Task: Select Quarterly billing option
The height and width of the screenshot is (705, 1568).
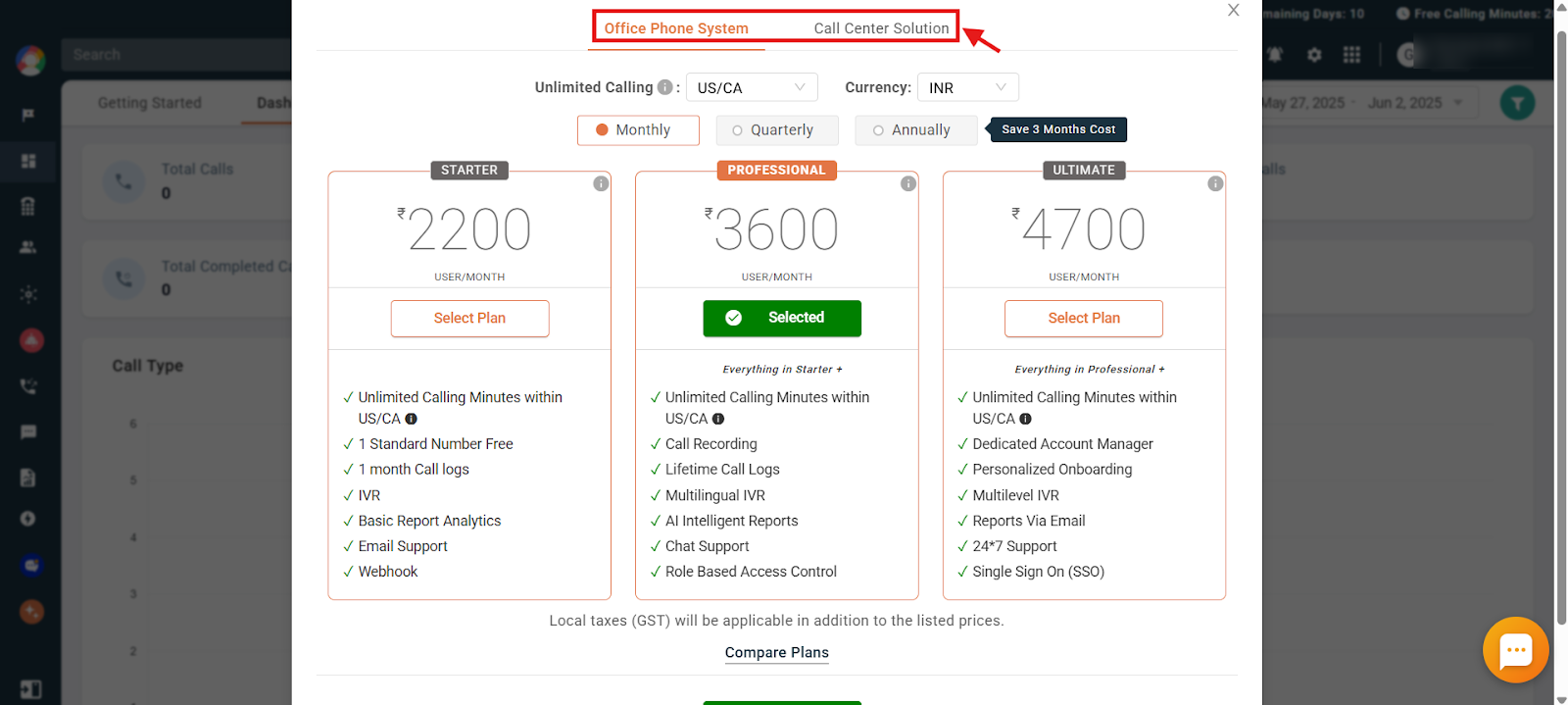Action: click(777, 130)
